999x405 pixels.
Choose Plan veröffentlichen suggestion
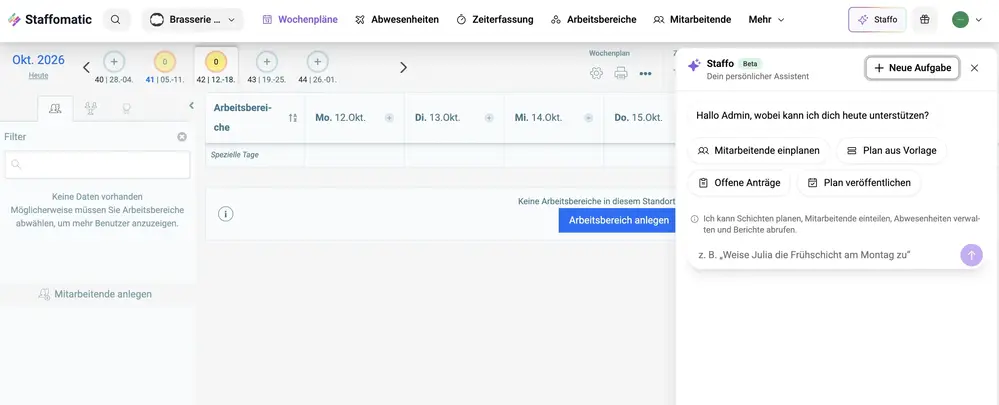pos(859,183)
